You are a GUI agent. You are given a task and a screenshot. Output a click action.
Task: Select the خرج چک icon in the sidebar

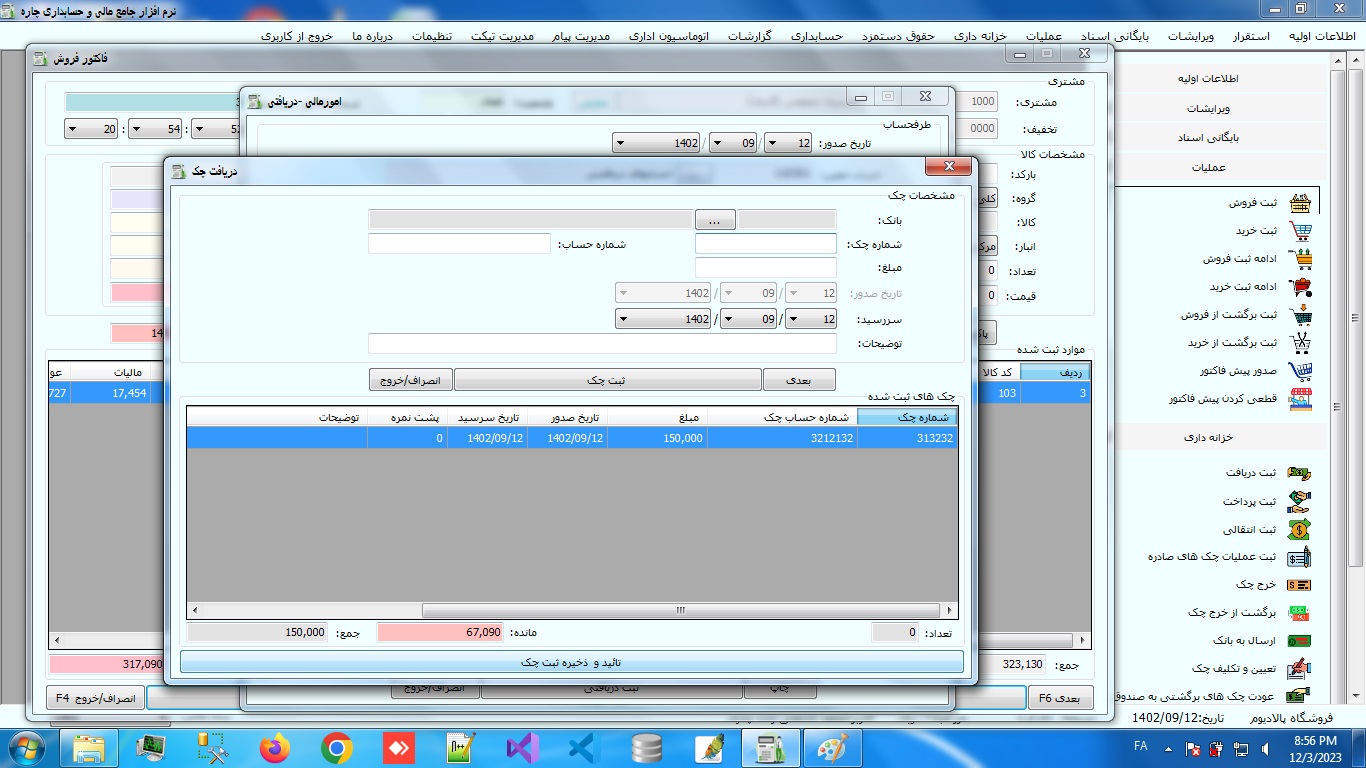point(1299,585)
